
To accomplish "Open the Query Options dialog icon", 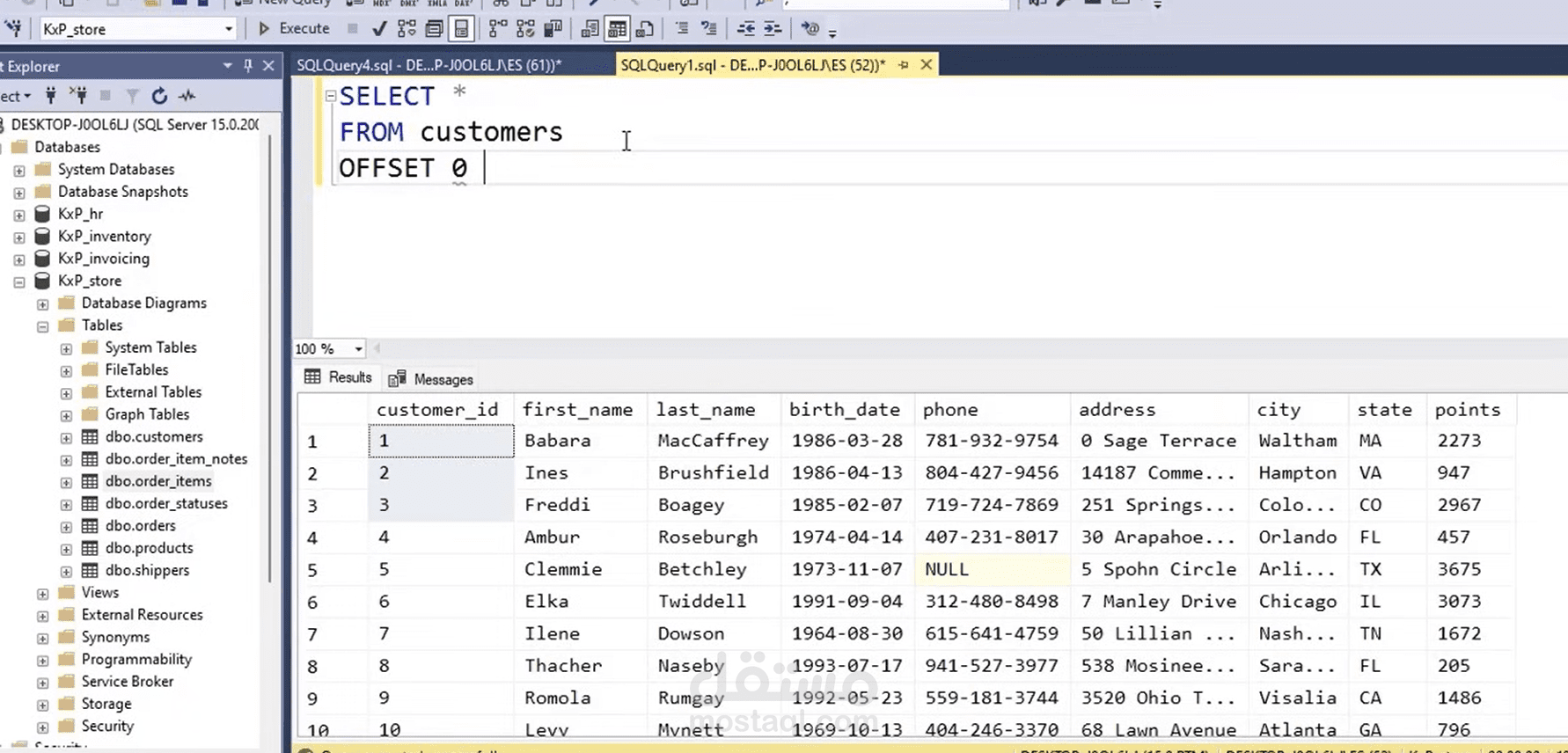I will pyautogui.click(x=434, y=29).
